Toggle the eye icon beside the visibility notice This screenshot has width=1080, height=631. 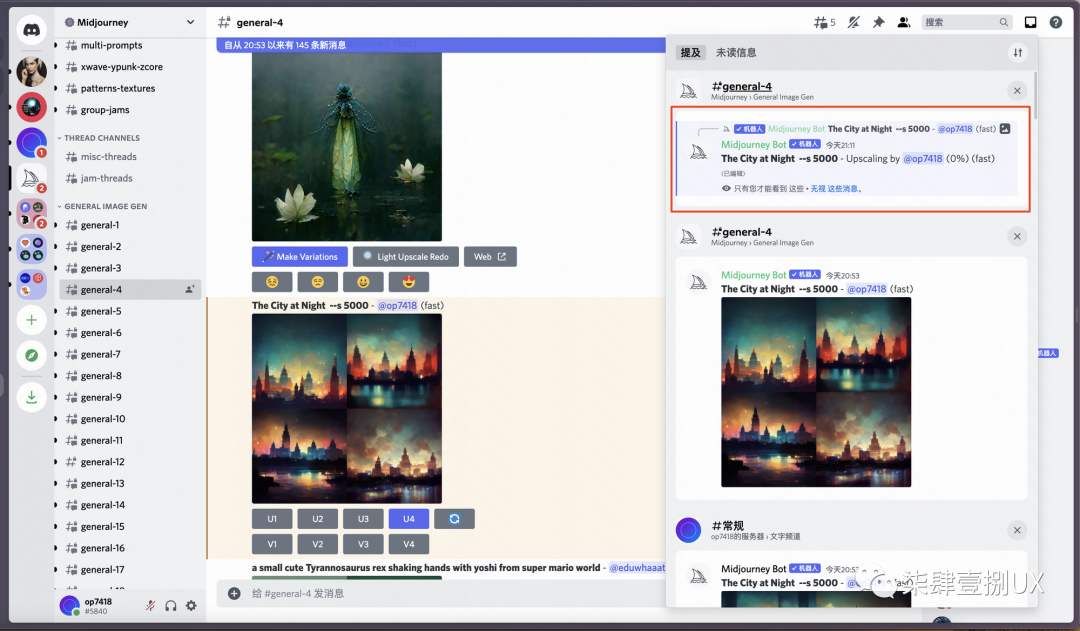pos(726,189)
